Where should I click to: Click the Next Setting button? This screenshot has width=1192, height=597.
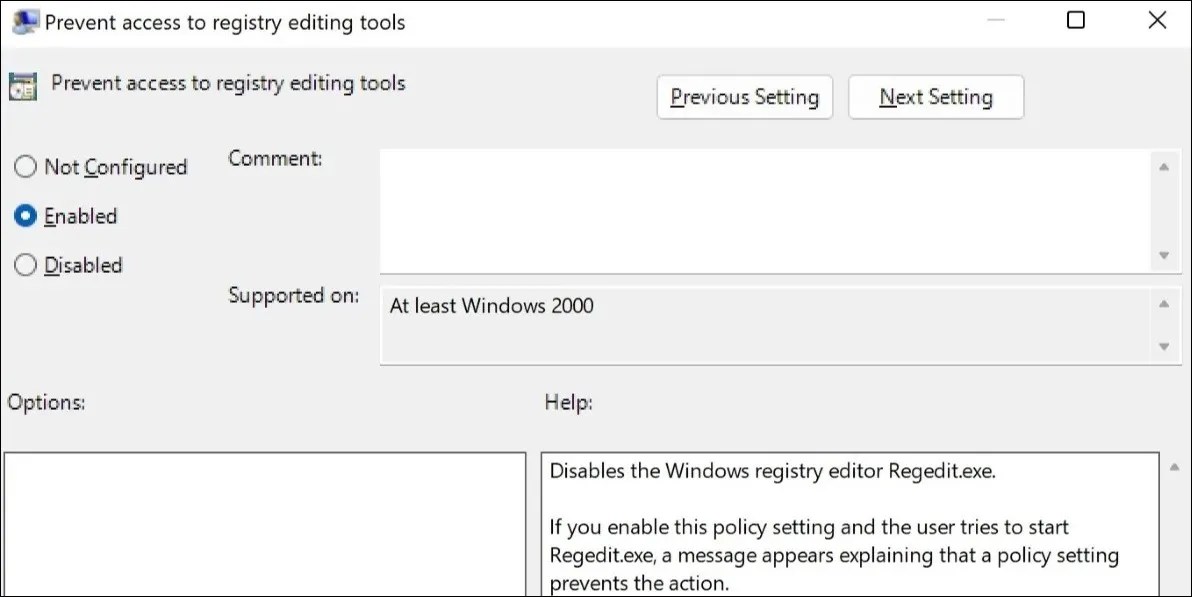(x=935, y=97)
